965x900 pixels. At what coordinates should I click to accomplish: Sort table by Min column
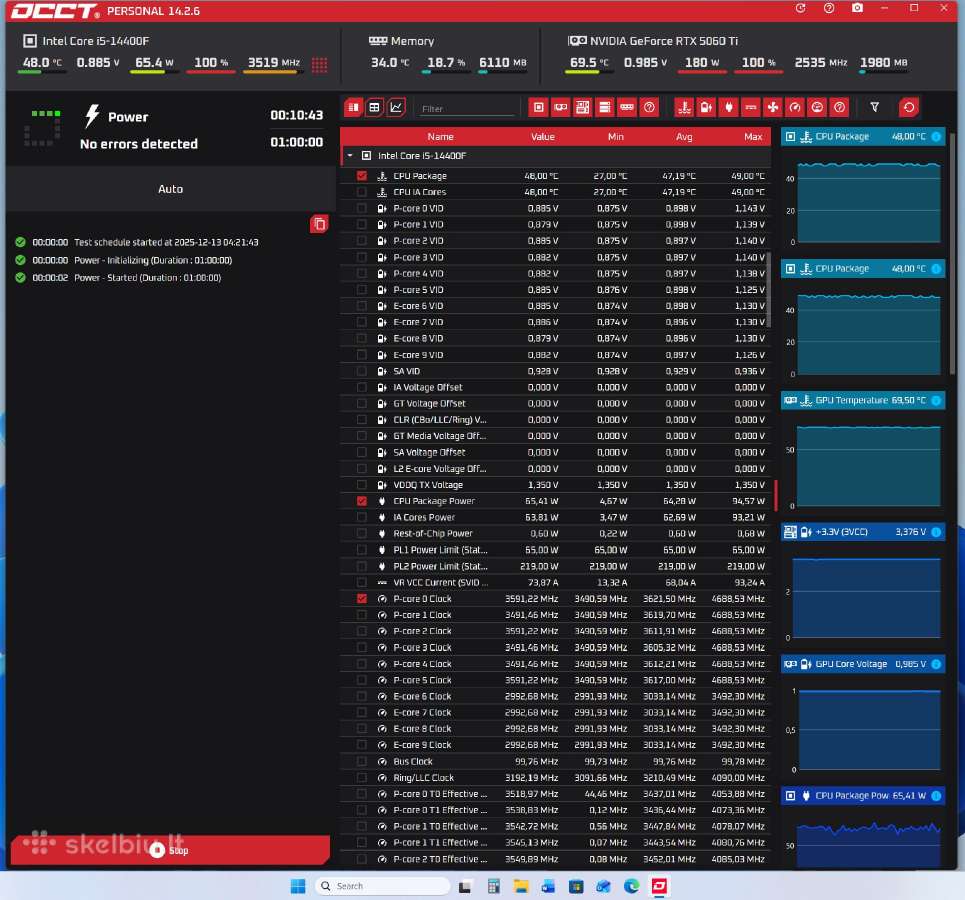(615, 137)
